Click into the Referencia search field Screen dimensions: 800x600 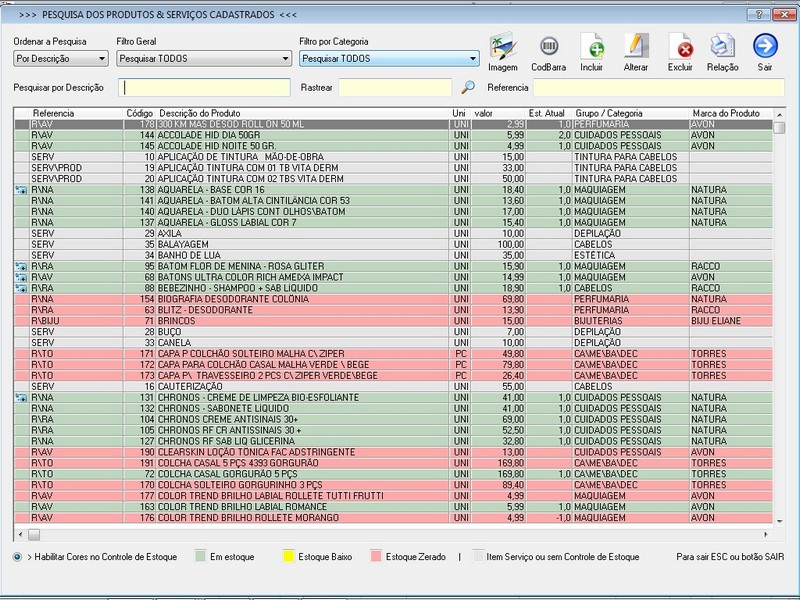pos(659,87)
